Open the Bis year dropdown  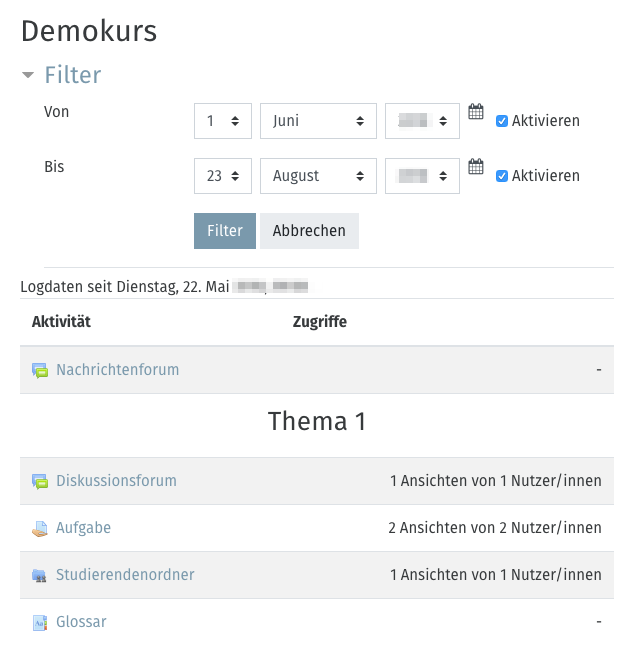coord(423,176)
